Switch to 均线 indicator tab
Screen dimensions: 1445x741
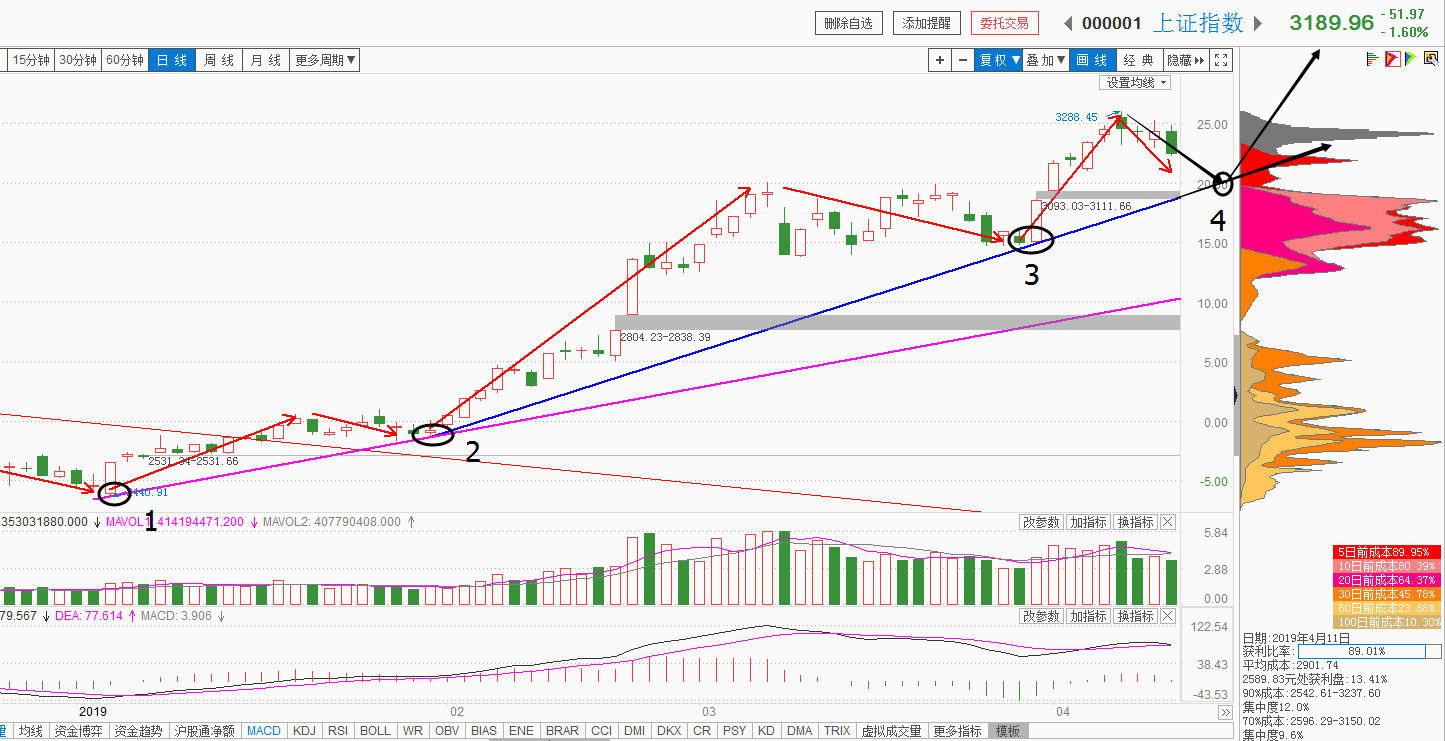point(32,731)
